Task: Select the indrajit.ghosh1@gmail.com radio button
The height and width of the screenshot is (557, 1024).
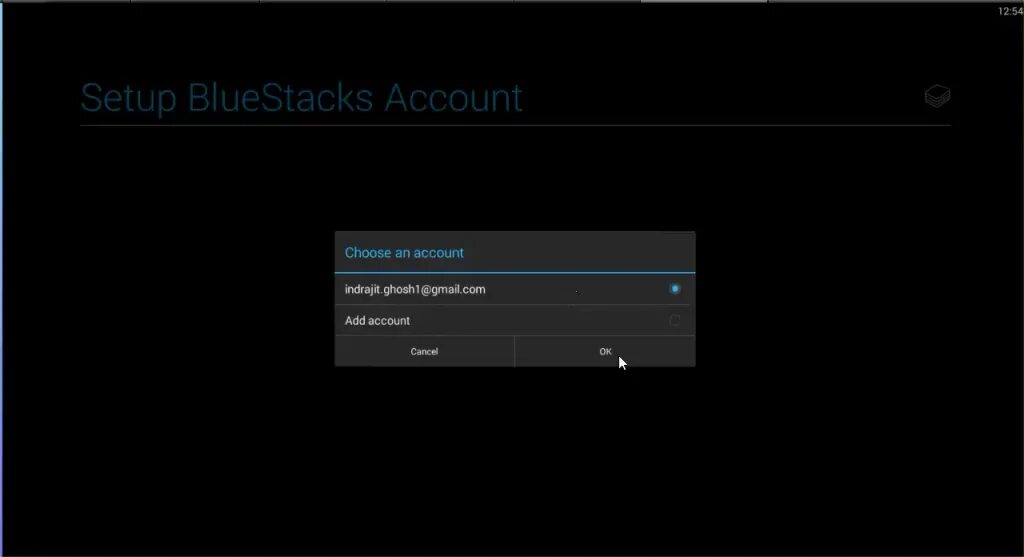Action: [675, 289]
